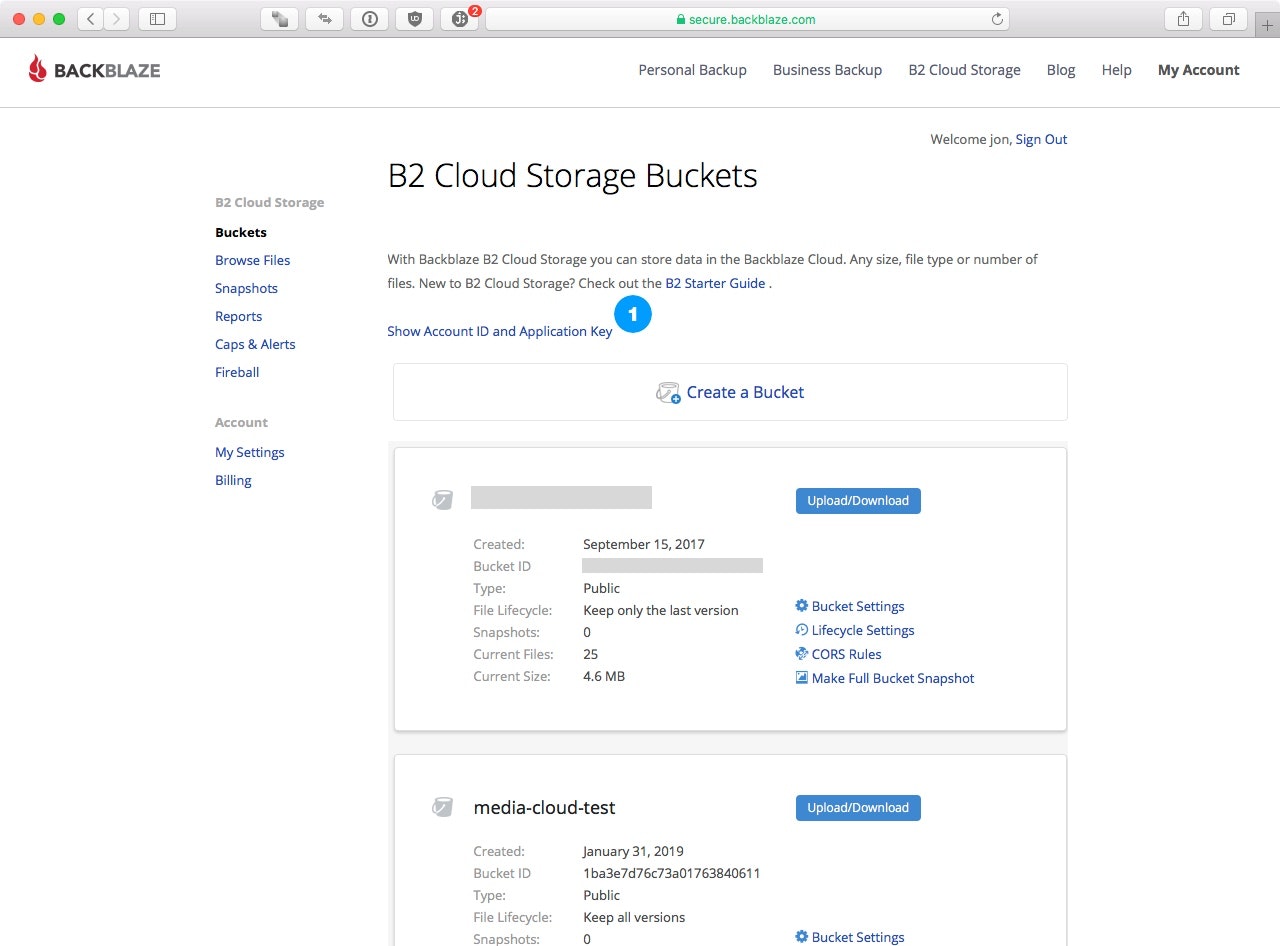Screen dimensions: 1280x946
Task: Click the 1Password extension icon in toolbar
Action: [x=370, y=18]
